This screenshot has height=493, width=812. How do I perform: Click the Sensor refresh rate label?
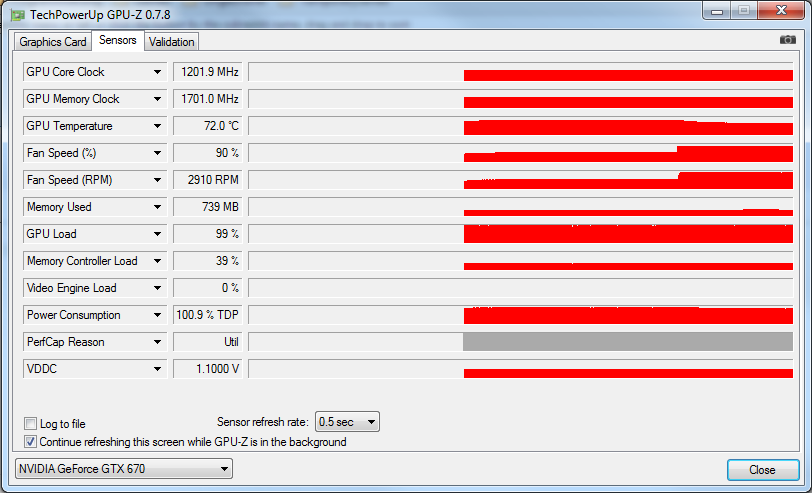point(263,422)
